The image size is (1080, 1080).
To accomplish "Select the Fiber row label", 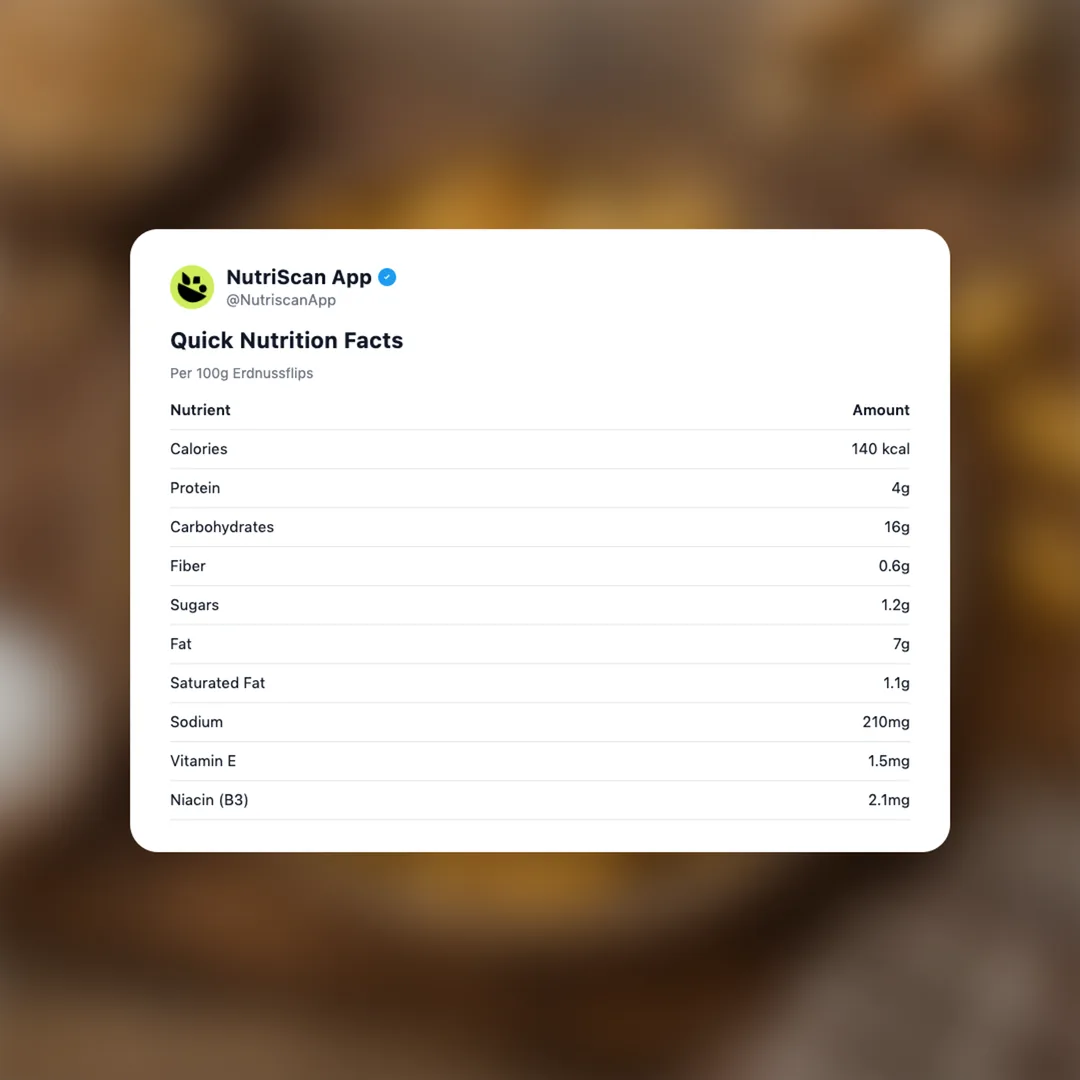I will pos(188,566).
